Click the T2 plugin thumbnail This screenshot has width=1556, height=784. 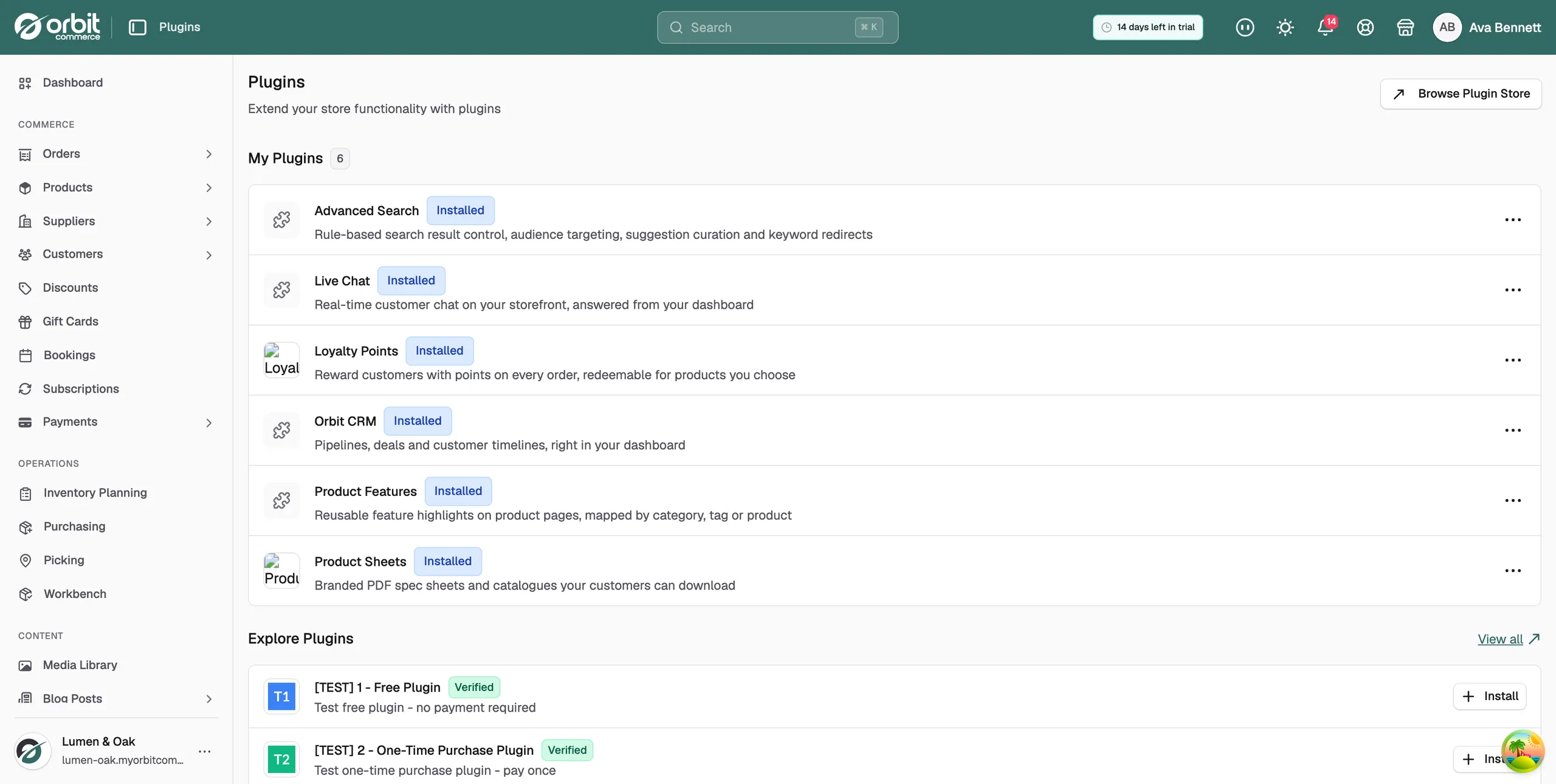(281, 759)
